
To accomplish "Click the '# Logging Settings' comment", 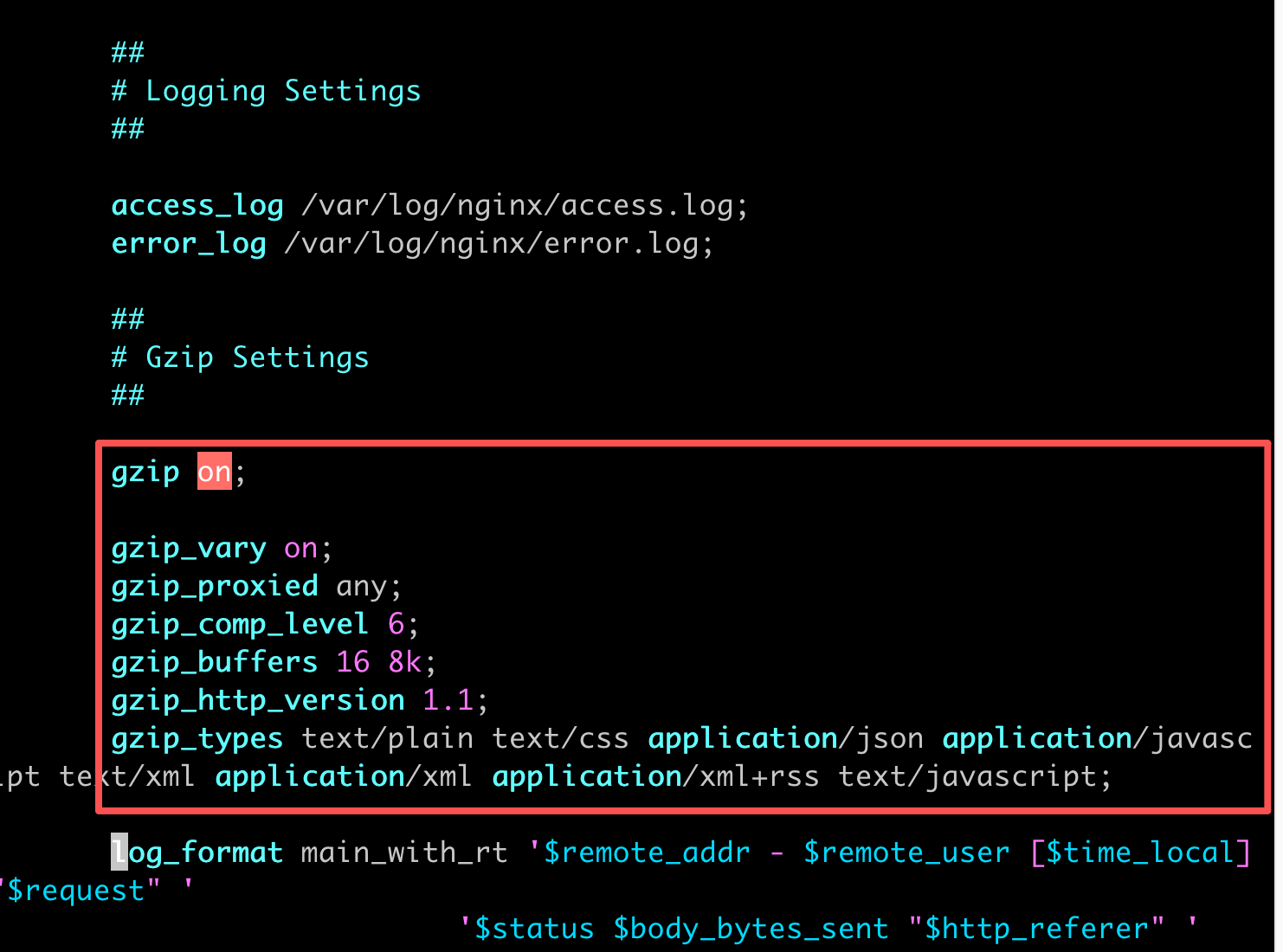I will (x=266, y=92).
